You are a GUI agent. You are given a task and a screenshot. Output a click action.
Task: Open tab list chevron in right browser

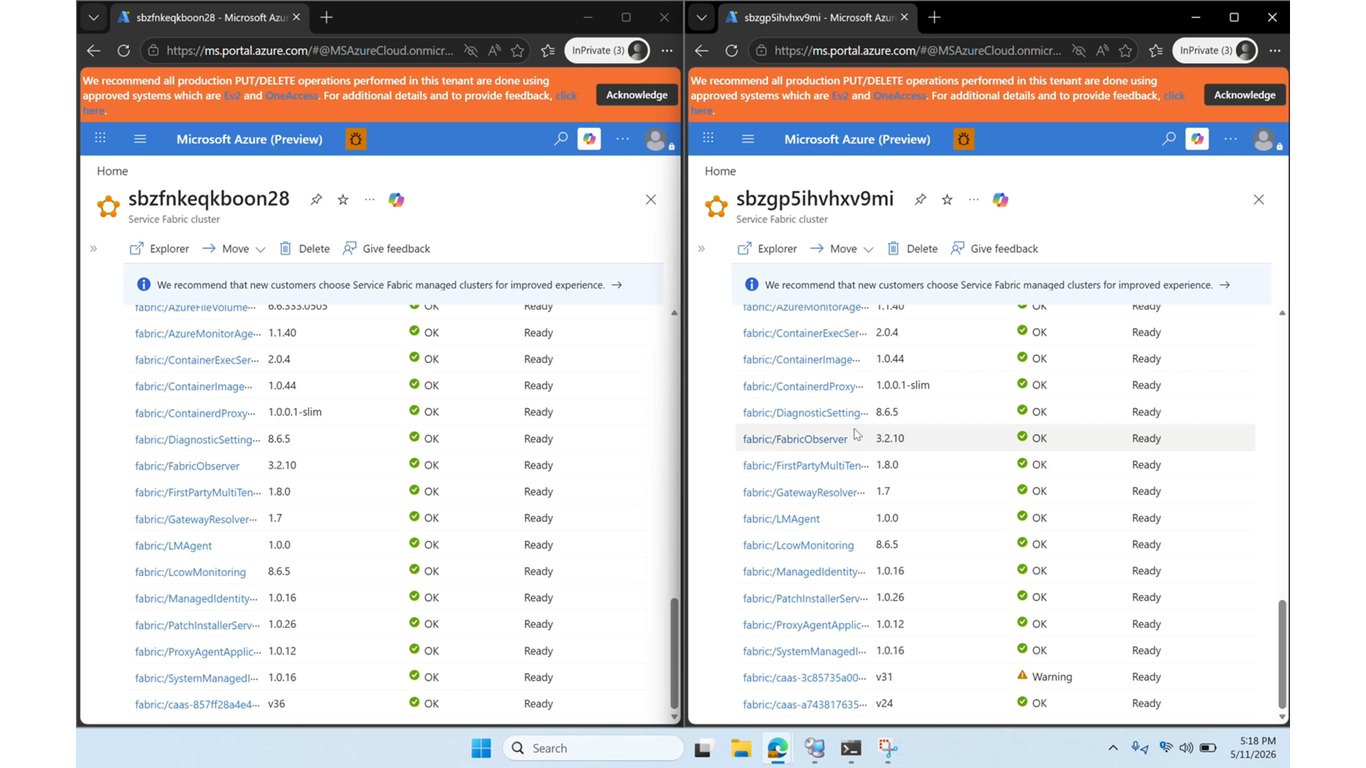click(x=701, y=17)
